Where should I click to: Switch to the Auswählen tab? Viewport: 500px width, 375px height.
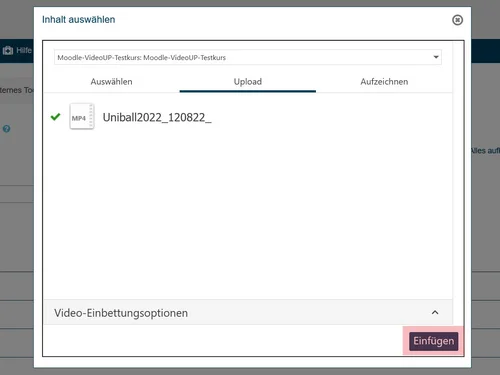[x=111, y=82]
